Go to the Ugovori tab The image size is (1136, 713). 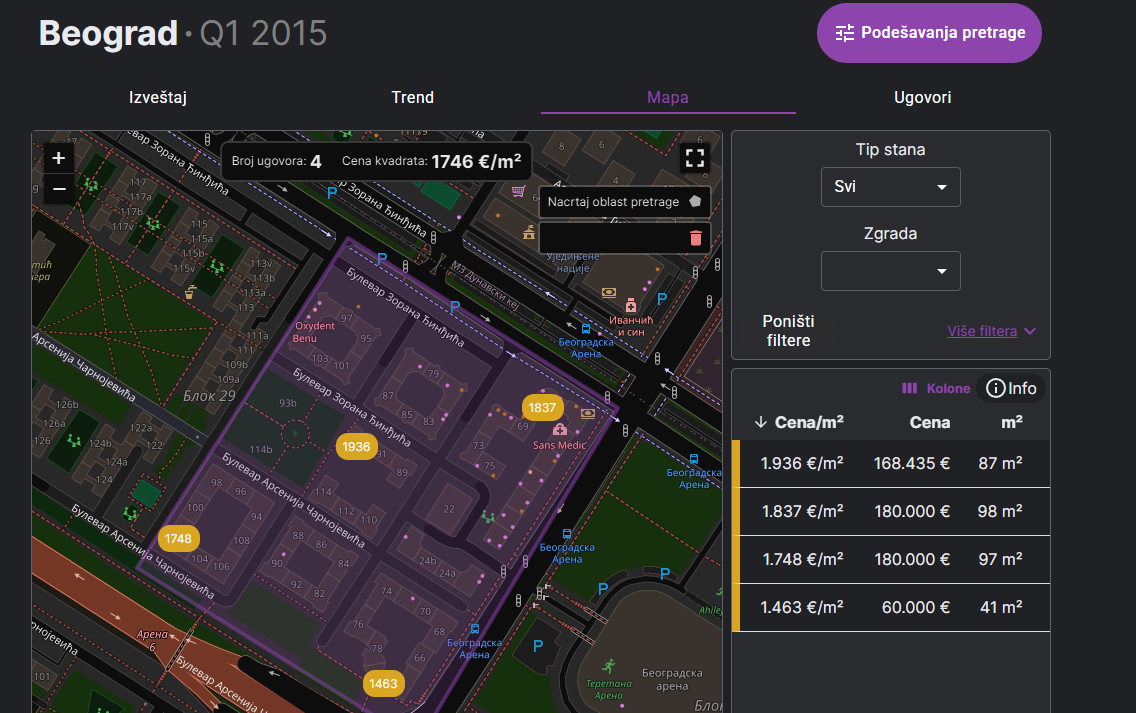(922, 97)
